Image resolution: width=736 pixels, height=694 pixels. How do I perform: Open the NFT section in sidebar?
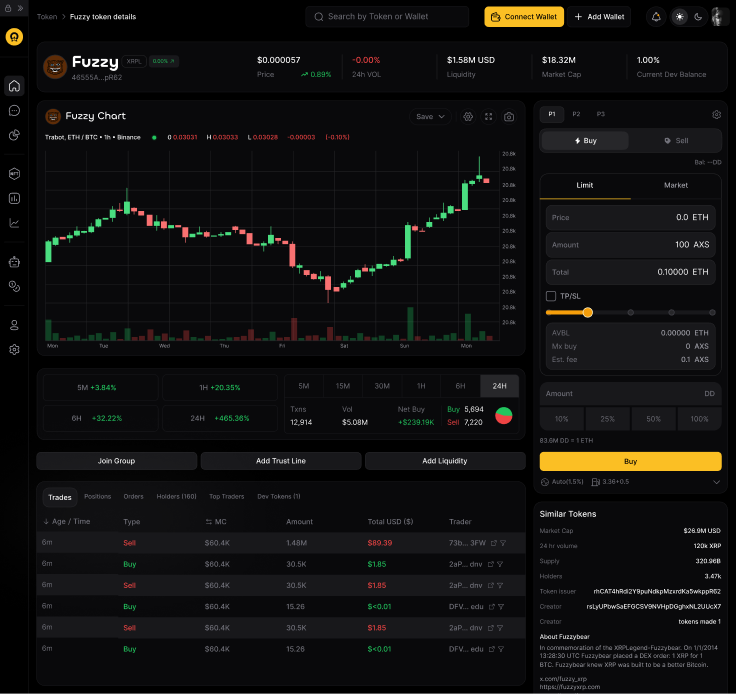(x=14, y=173)
